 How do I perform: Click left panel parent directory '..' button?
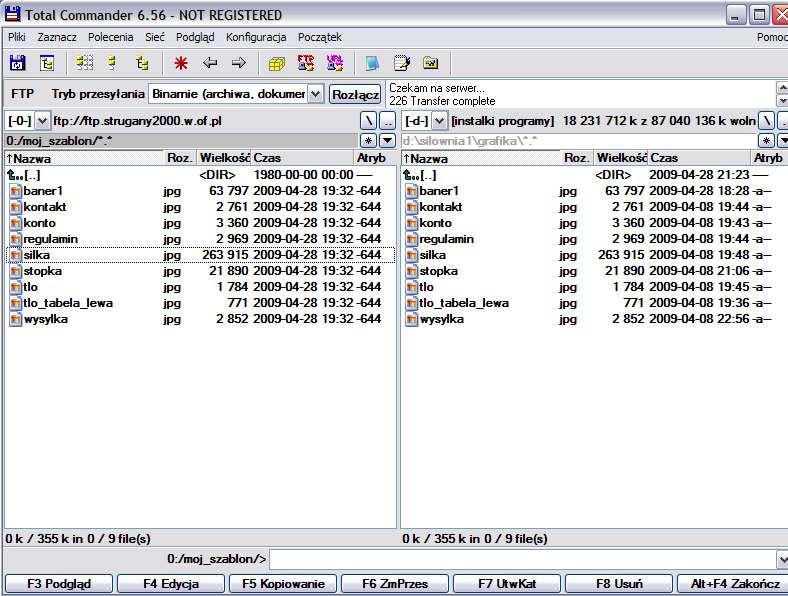tap(387, 121)
